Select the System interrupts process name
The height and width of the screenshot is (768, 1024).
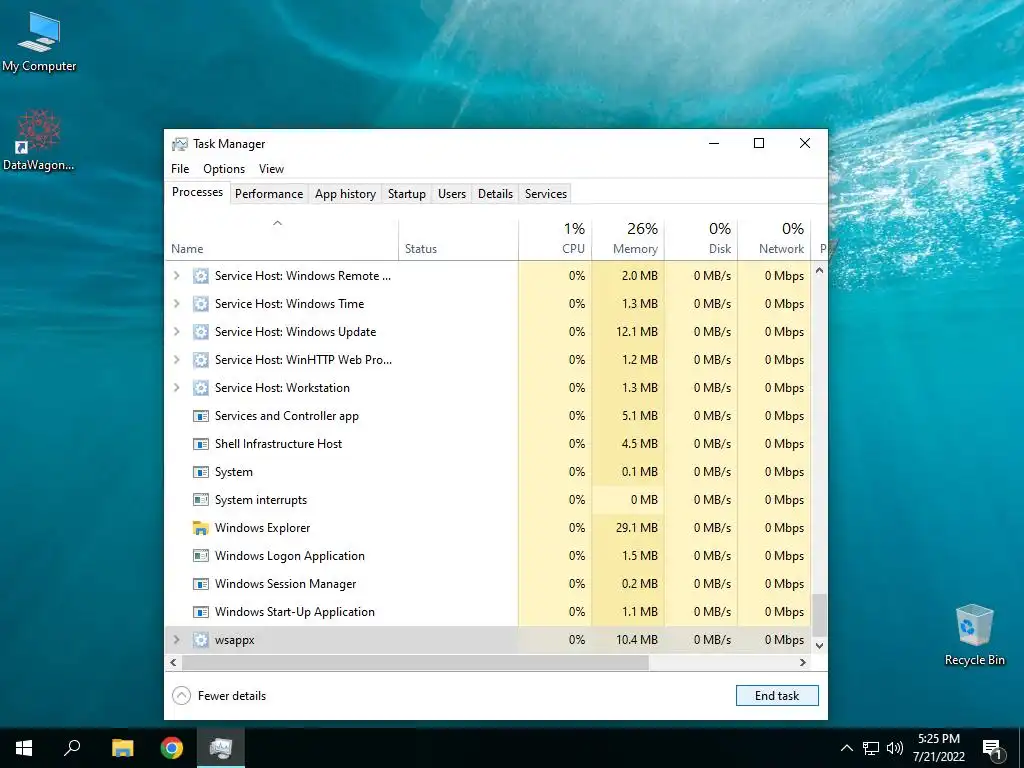pyautogui.click(x=261, y=500)
